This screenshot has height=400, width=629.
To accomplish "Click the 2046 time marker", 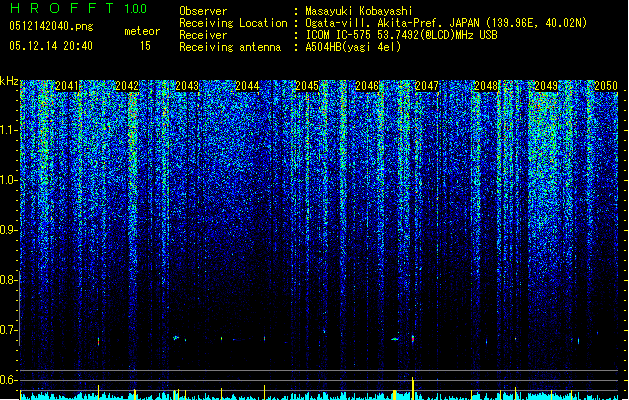I will (x=367, y=86).
